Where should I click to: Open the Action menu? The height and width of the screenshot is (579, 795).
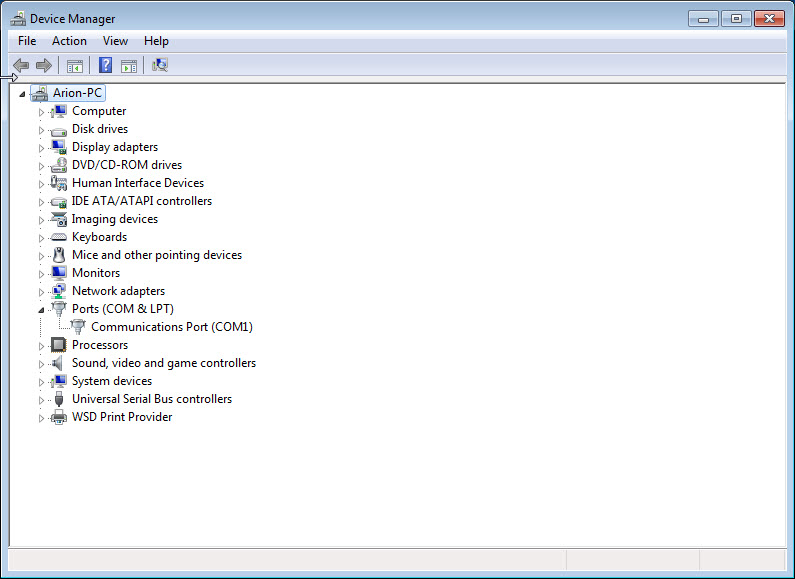pos(69,41)
